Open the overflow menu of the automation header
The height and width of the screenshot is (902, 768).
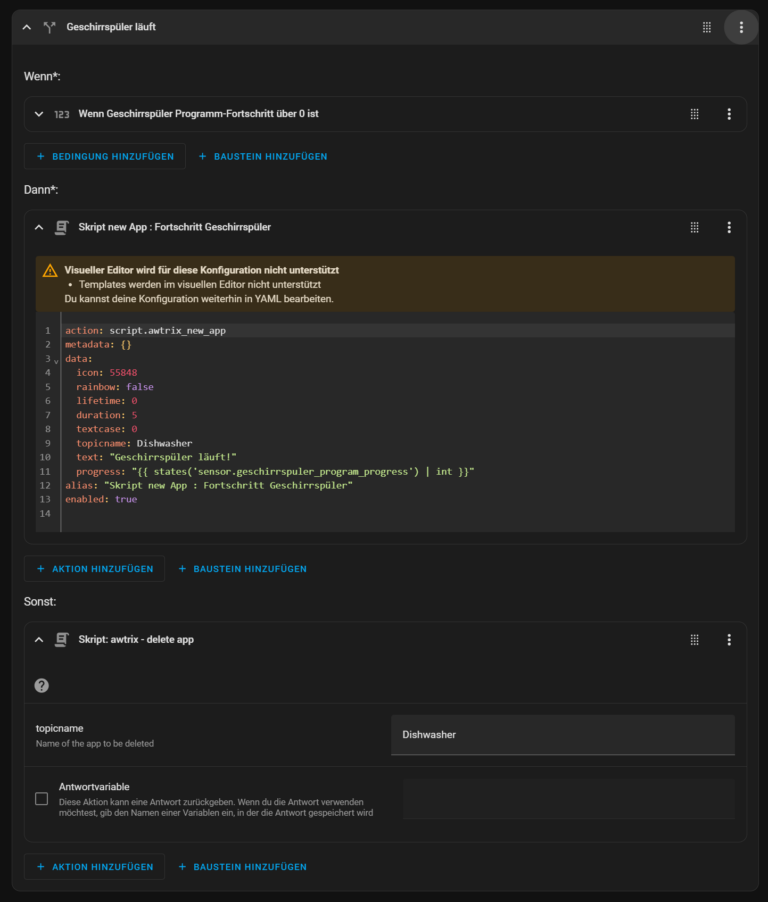[740, 27]
